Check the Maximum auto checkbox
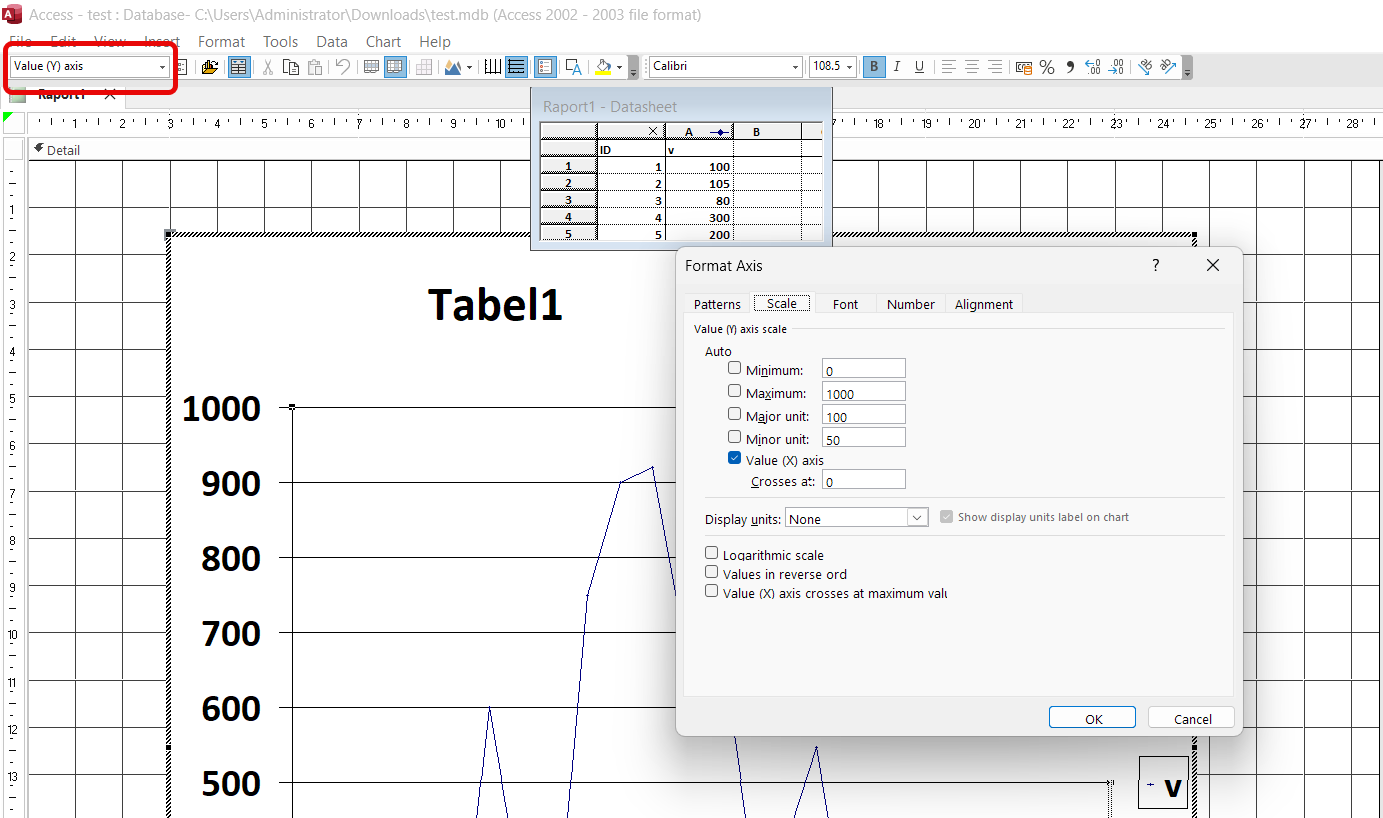1383x818 pixels. [735, 391]
